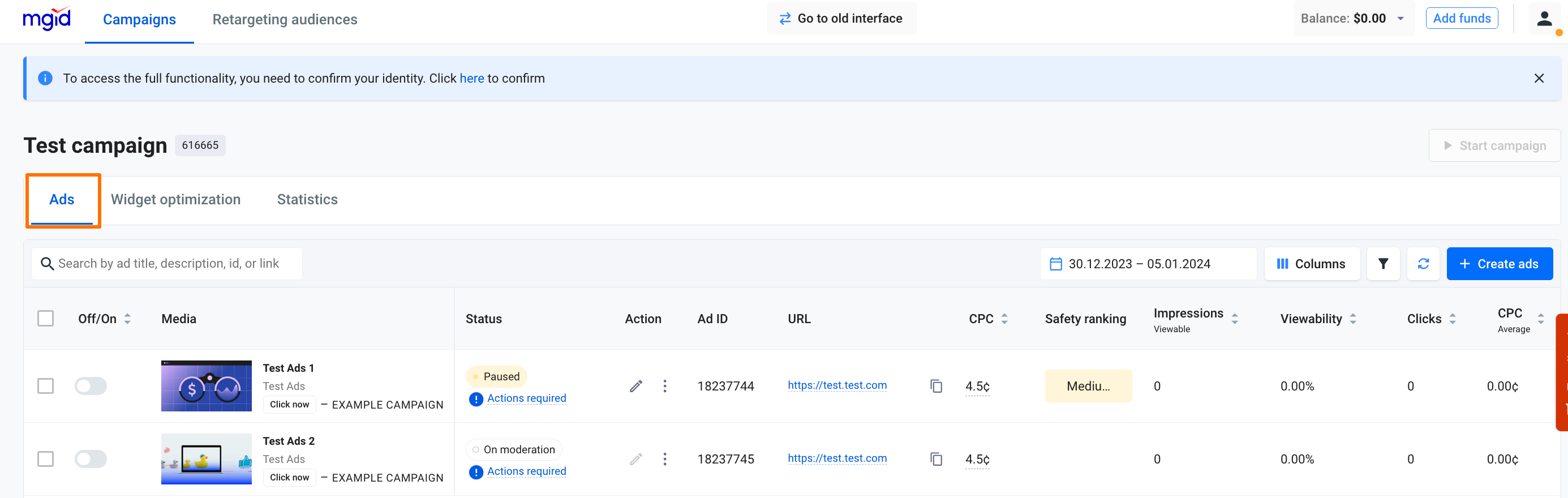Copy URL of Test Ads 1
Image resolution: width=1568 pixels, height=498 pixels.
pos(935,386)
